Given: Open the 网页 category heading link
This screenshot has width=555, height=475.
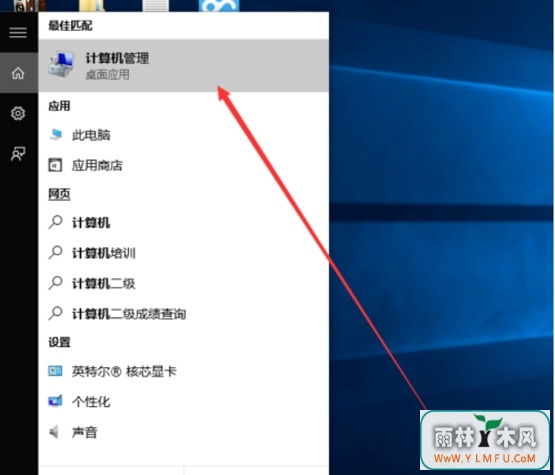Looking at the screenshot, I should (x=59, y=194).
